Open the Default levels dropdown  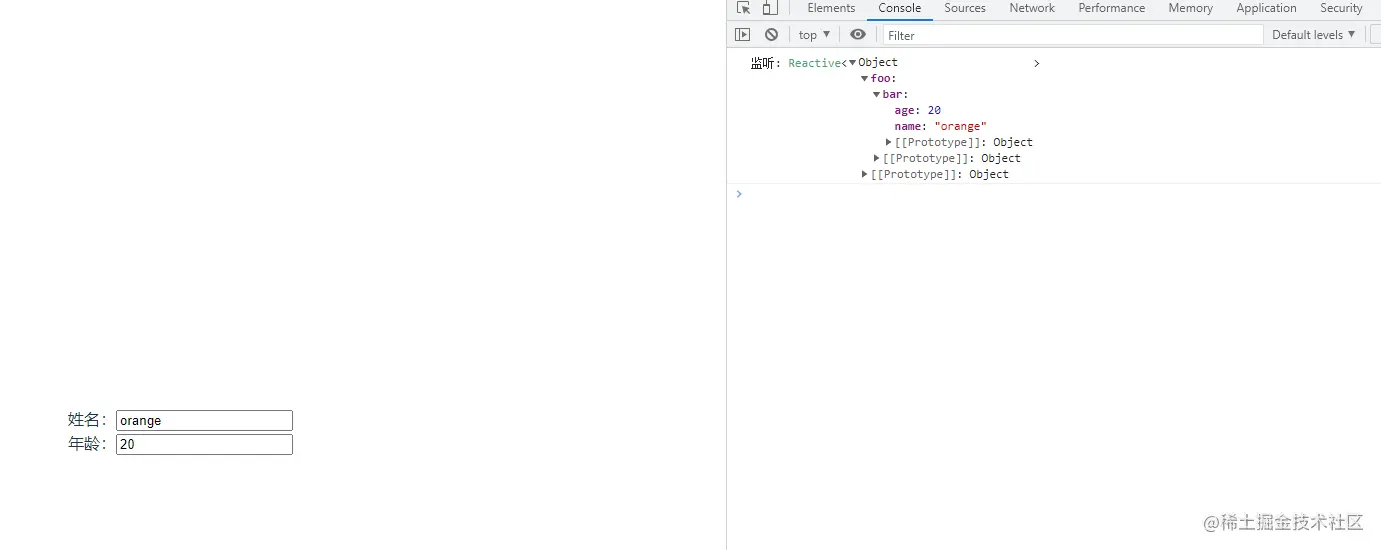click(x=1314, y=34)
